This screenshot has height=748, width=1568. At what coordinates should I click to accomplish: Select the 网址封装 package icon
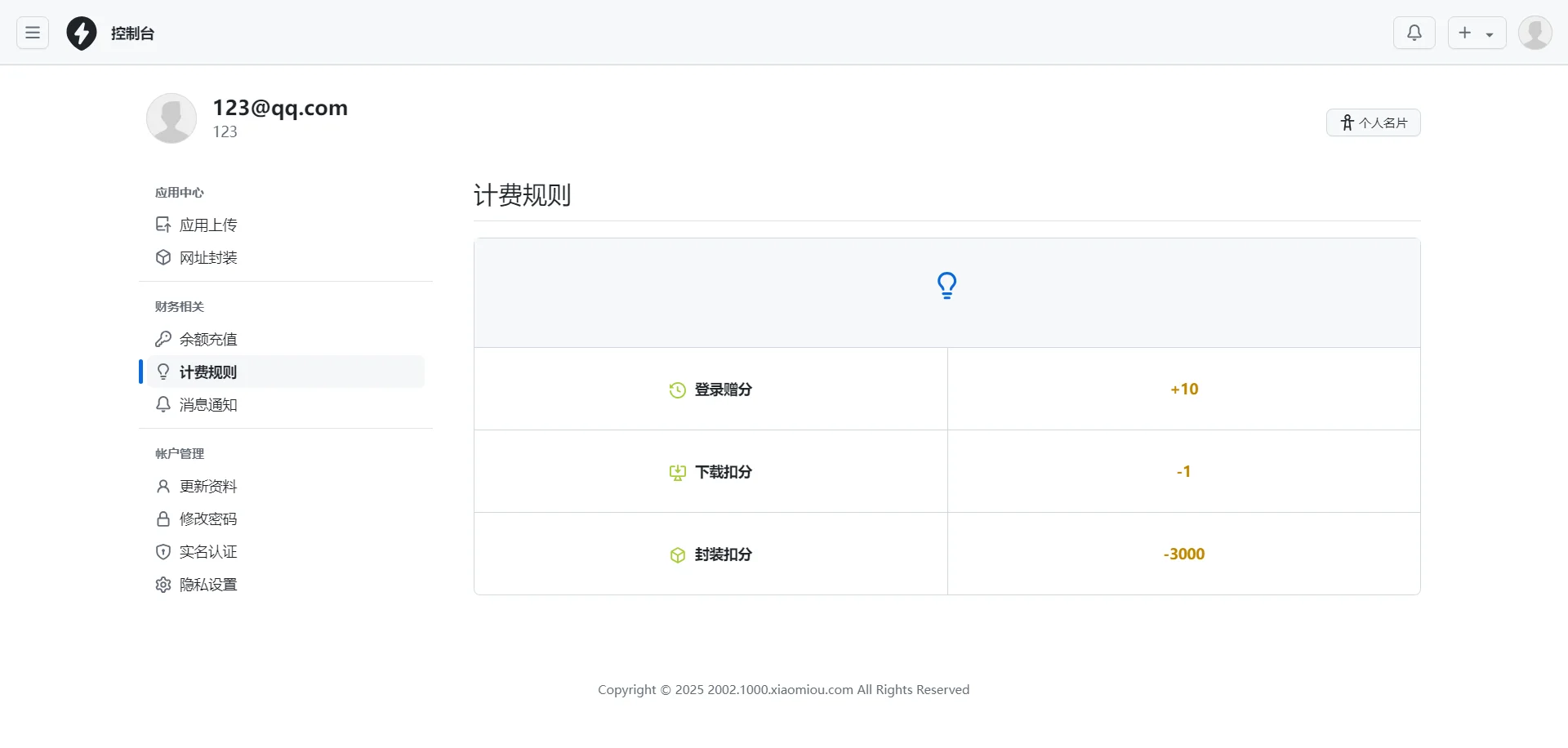click(x=163, y=257)
